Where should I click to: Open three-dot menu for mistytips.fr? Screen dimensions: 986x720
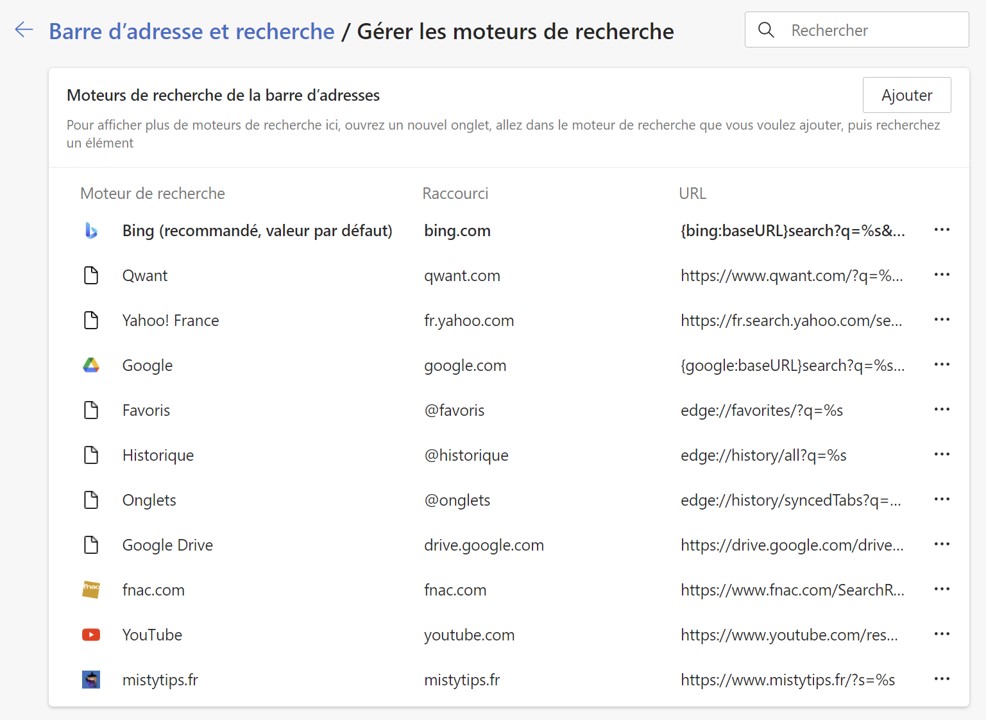coord(941,680)
